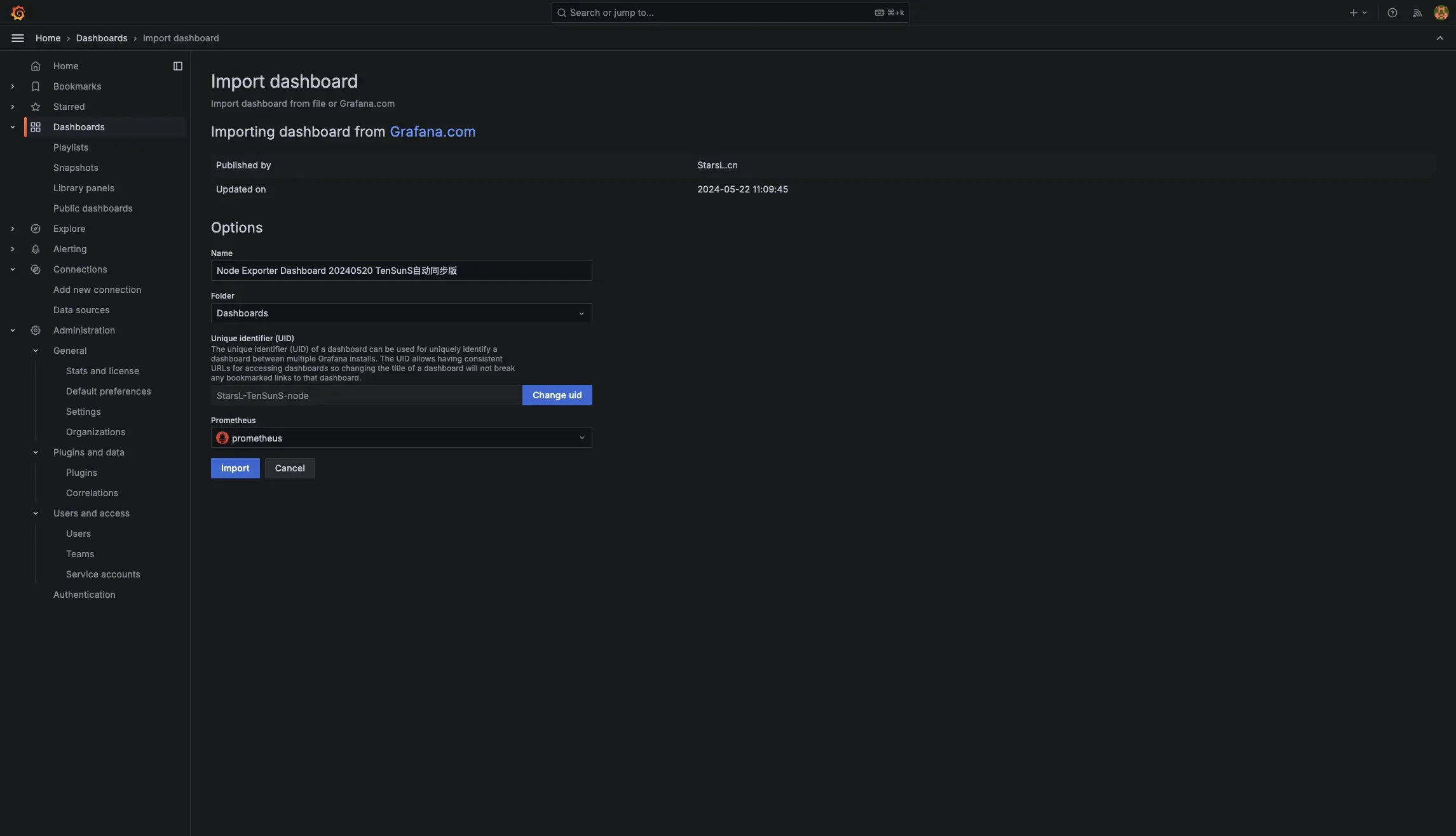Image resolution: width=1456 pixels, height=836 pixels.
Task: Collapse the Plugins and data section
Action: (x=36, y=452)
